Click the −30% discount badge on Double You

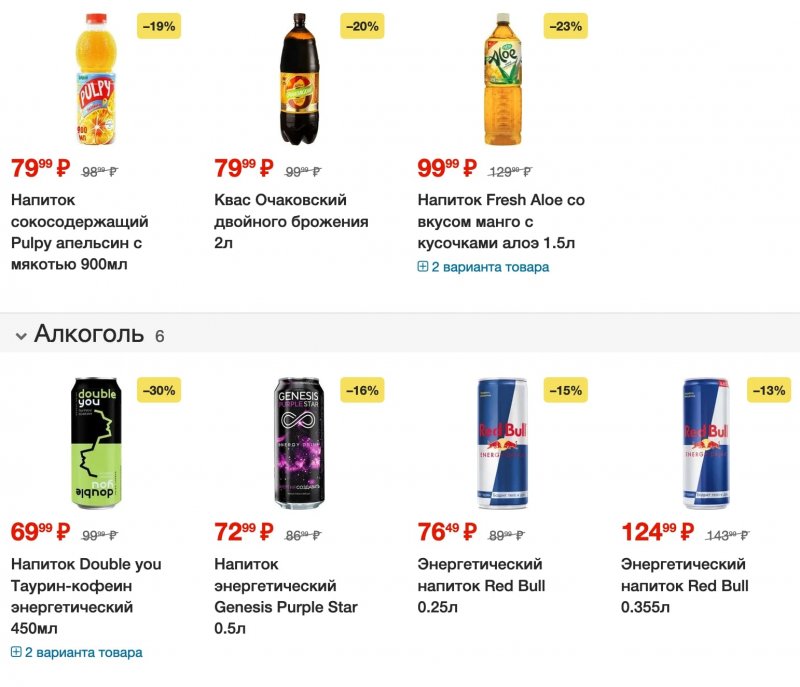(x=159, y=390)
